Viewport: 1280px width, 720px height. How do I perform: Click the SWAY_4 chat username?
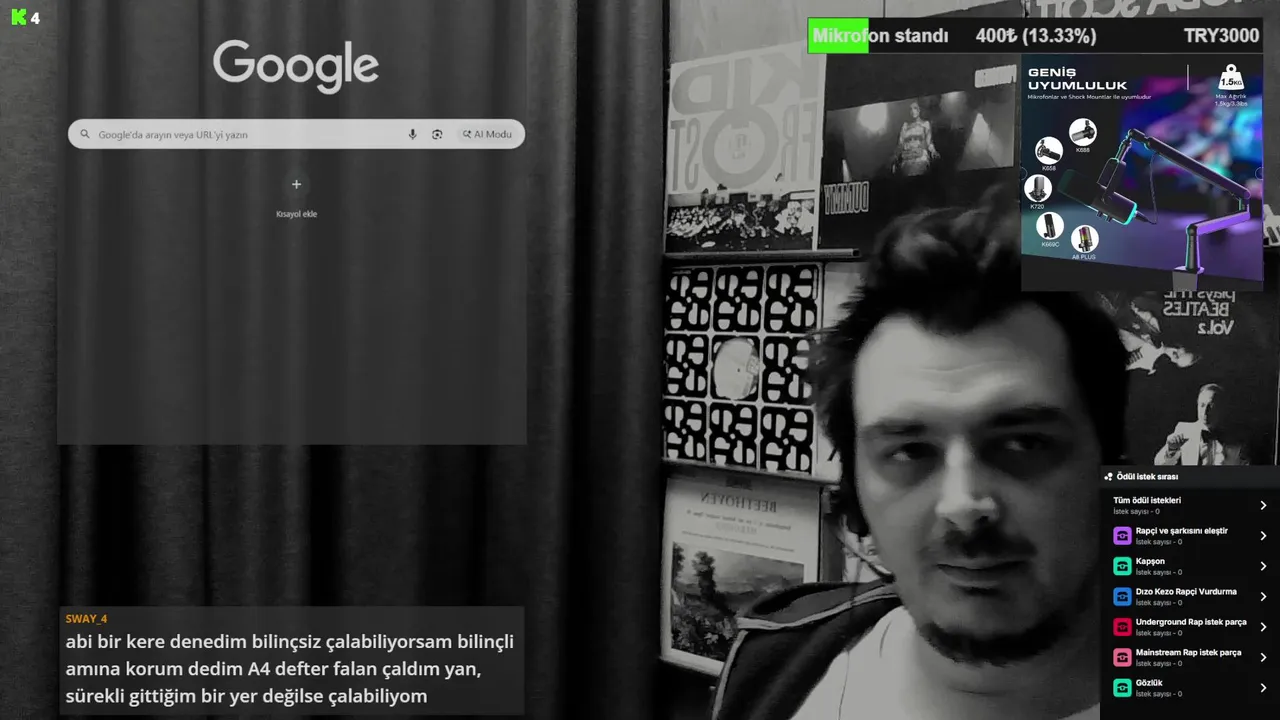coord(86,619)
